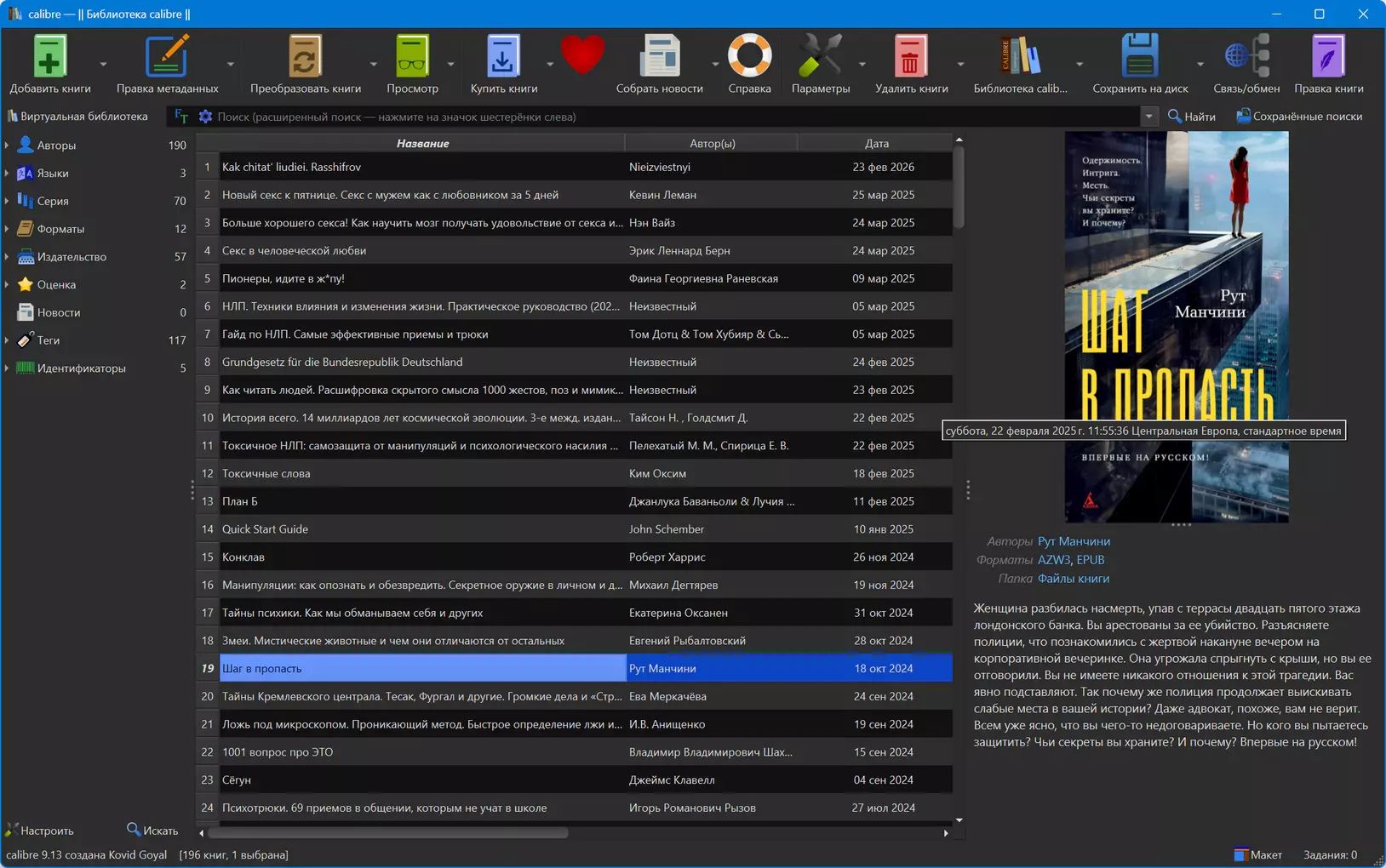Expand the Publisher (Издательство) tree node
This screenshot has width=1386, height=868.
point(7,257)
